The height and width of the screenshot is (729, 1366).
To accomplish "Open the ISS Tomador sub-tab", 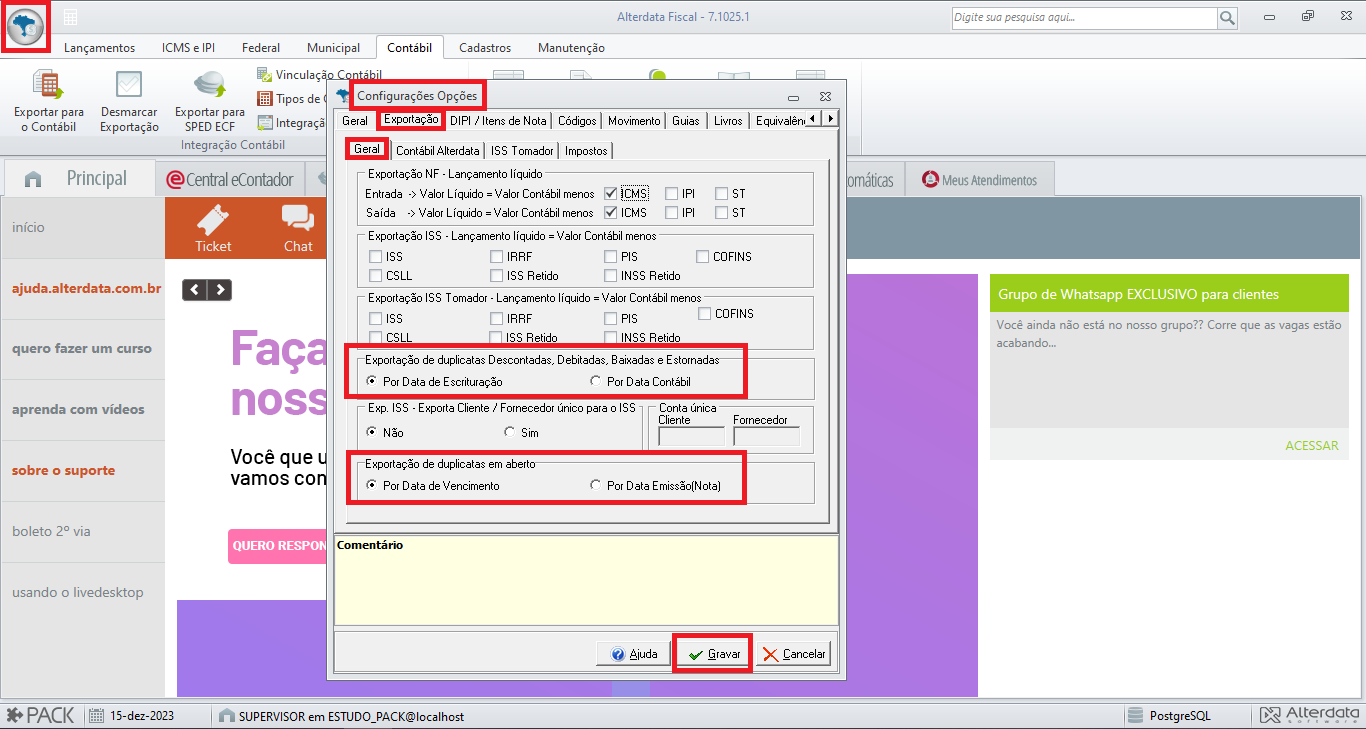I will click(522, 151).
